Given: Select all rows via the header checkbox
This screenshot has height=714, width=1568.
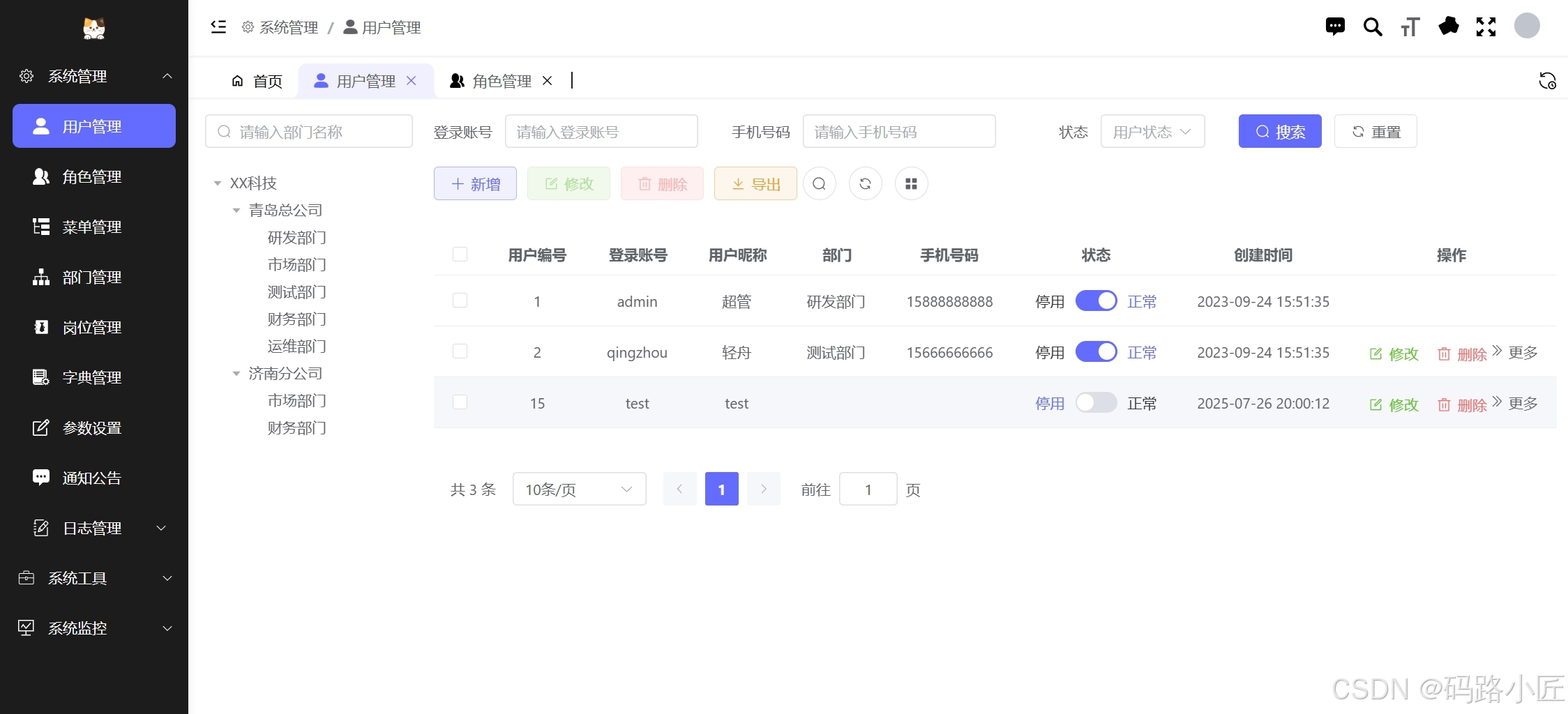Looking at the screenshot, I should 460,254.
